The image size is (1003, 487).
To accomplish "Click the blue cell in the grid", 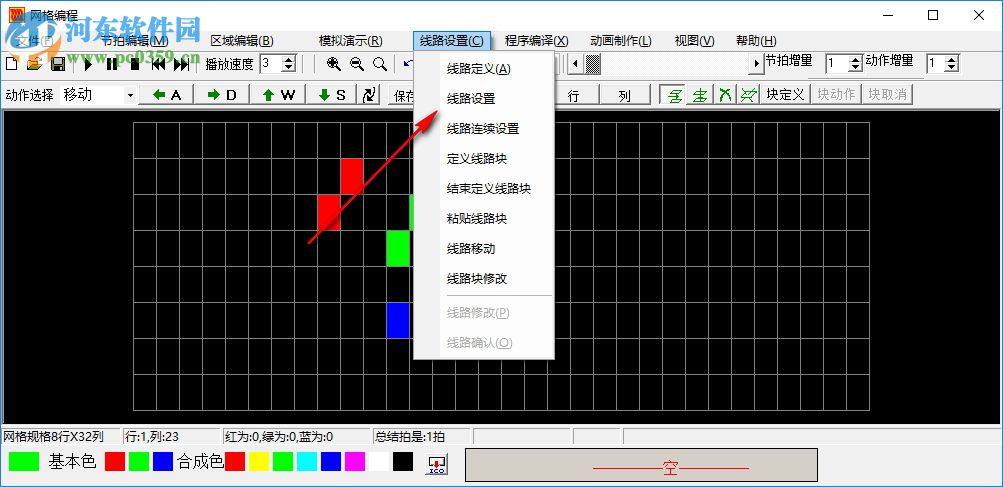I will tap(398, 320).
